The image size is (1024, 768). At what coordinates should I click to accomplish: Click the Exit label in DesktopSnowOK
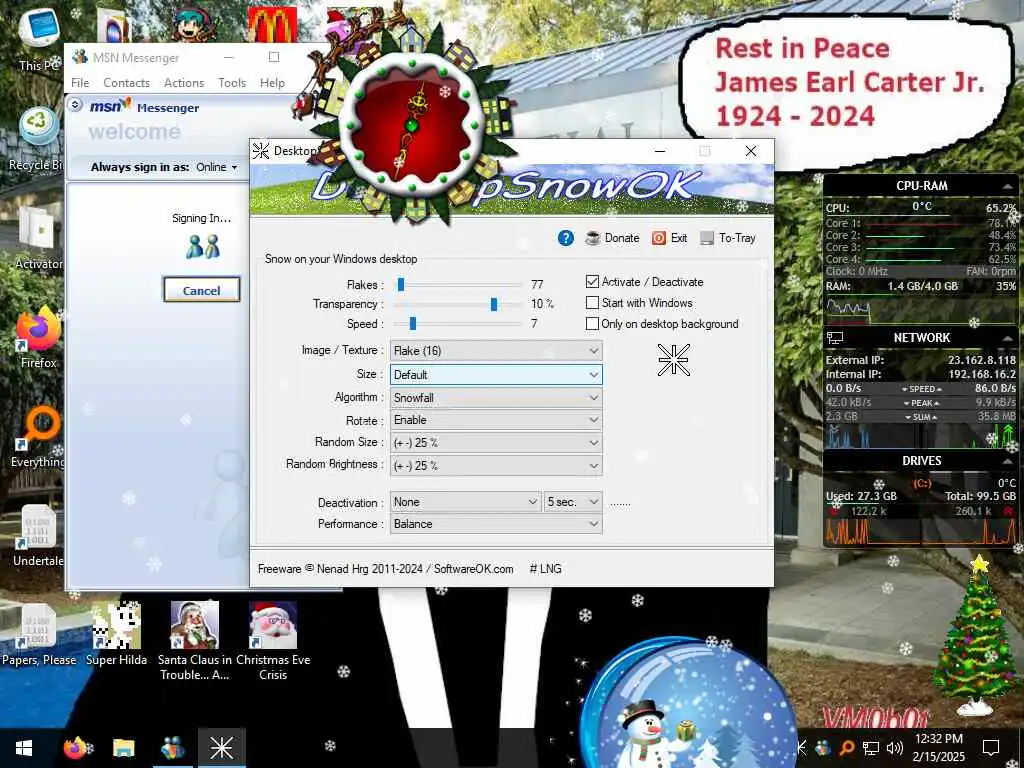[679, 238]
